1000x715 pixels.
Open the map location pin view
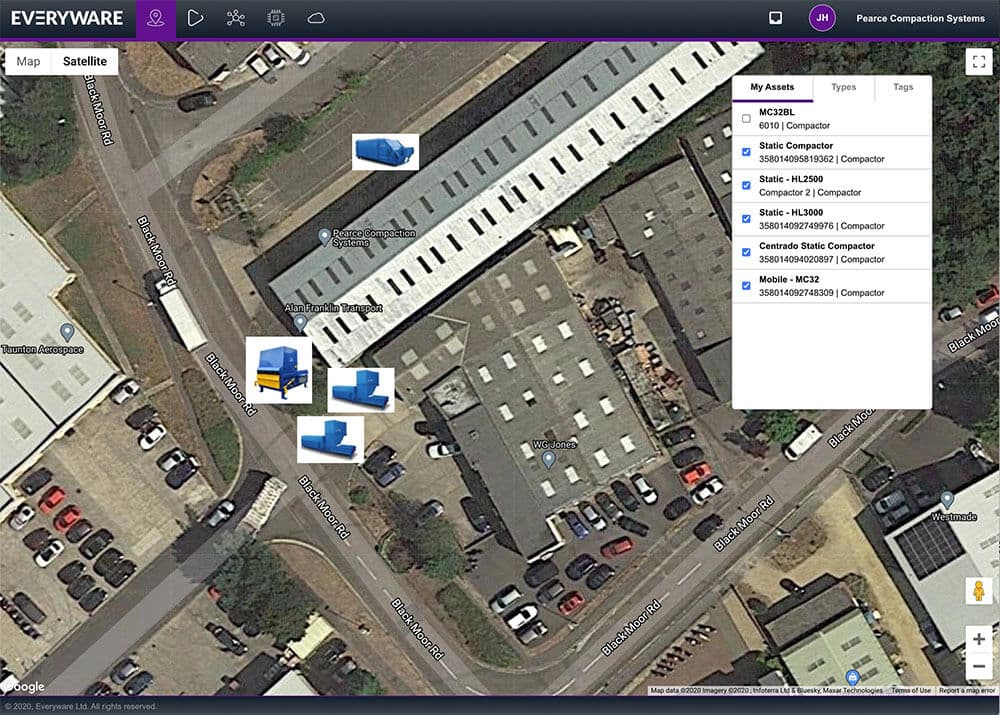click(x=156, y=18)
